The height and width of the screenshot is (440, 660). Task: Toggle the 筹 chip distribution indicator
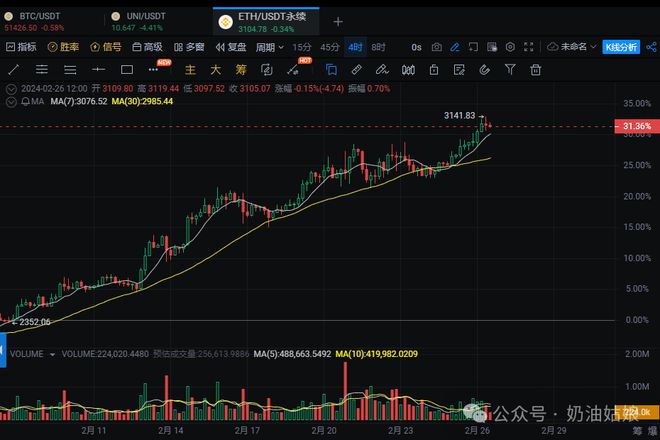click(240, 68)
